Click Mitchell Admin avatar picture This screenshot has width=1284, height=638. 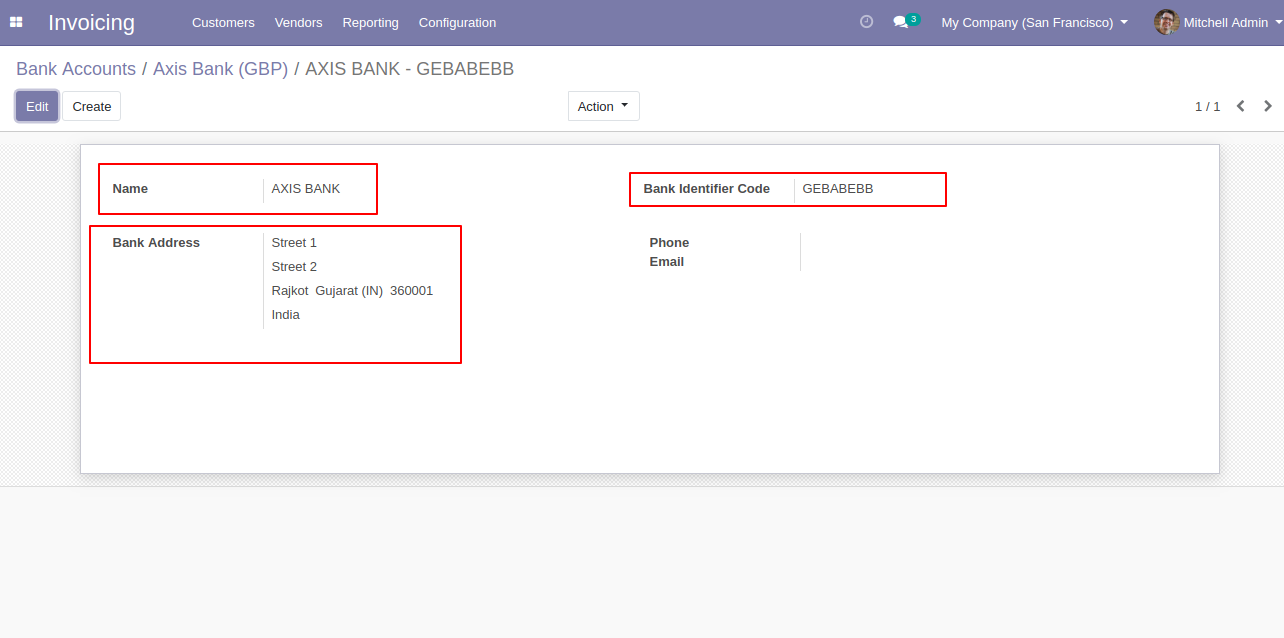1166,22
